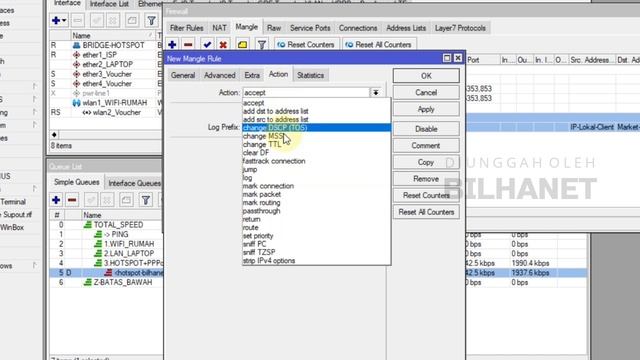Choose 'add src to address list' option
This screenshot has width=640, height=360.
coord(316,120)
